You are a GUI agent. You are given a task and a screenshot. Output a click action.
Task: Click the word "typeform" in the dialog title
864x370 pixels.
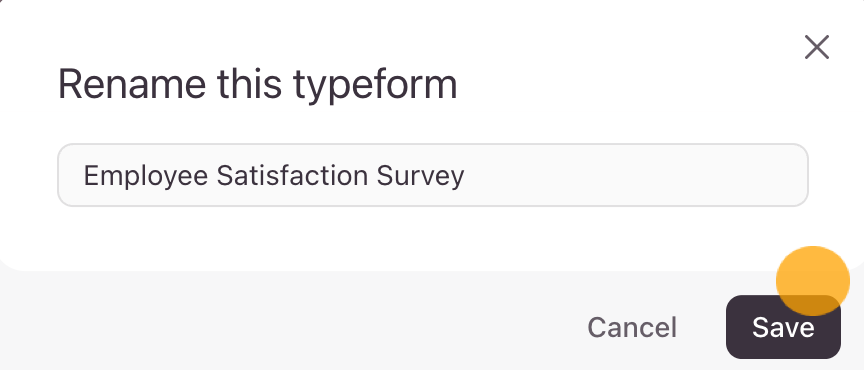click(375, 86)
